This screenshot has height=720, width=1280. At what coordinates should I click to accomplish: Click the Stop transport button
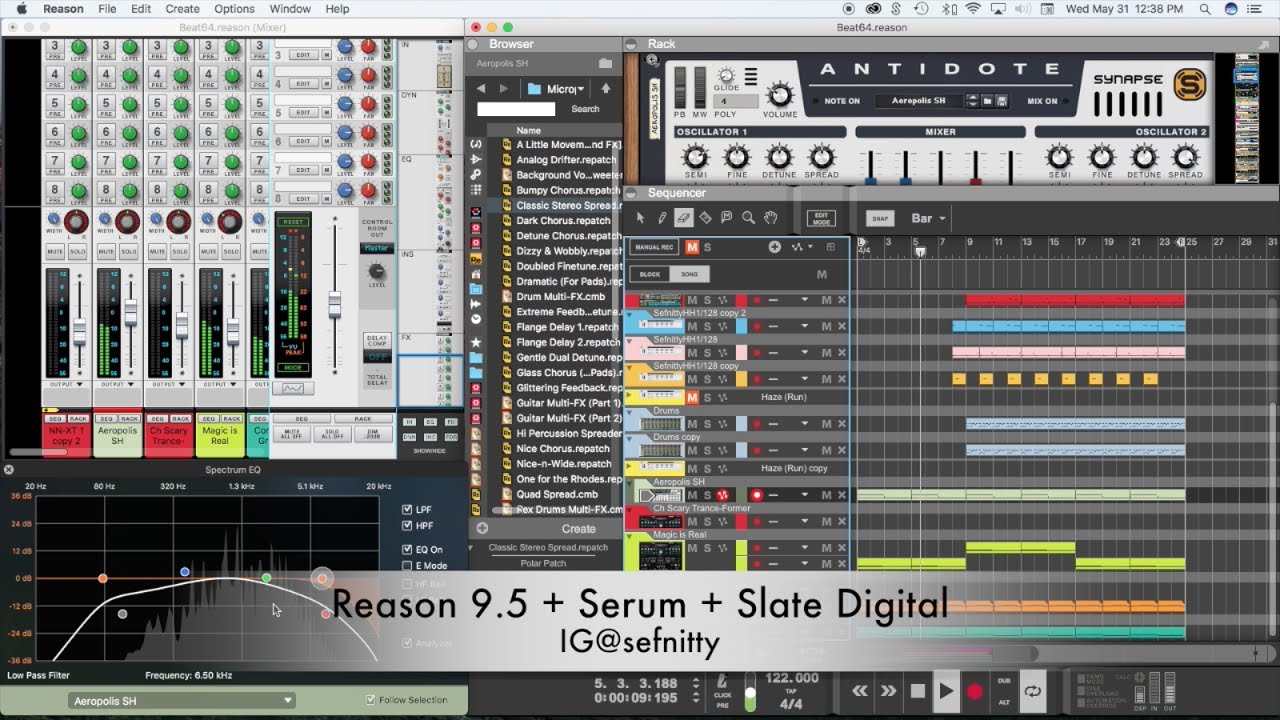tap(917, 690)
